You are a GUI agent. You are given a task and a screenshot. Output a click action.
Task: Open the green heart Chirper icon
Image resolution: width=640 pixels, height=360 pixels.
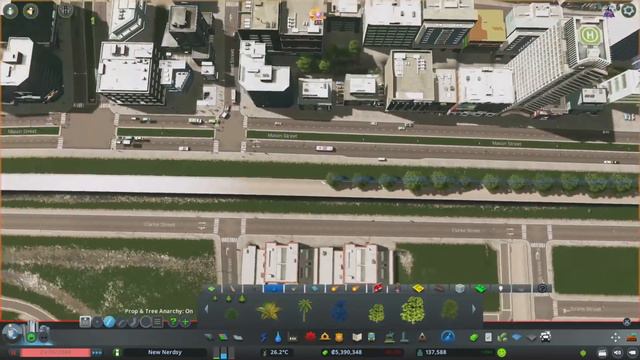tap(583, 353)
